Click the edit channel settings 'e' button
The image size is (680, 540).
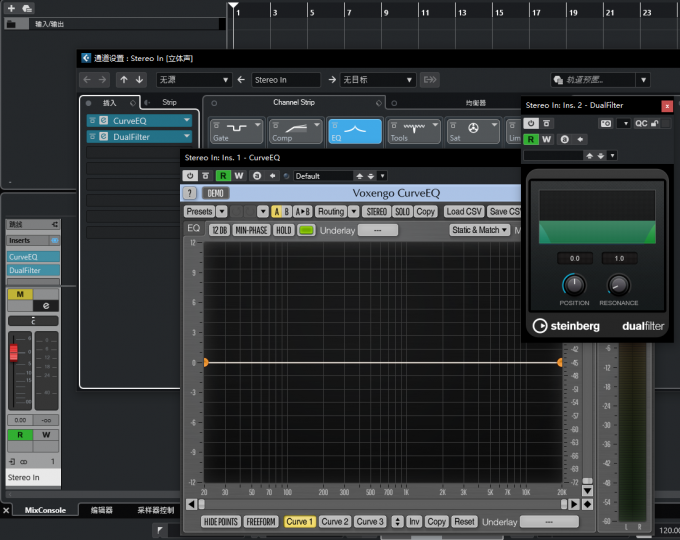pyautogui.click(x=46, y=306)
